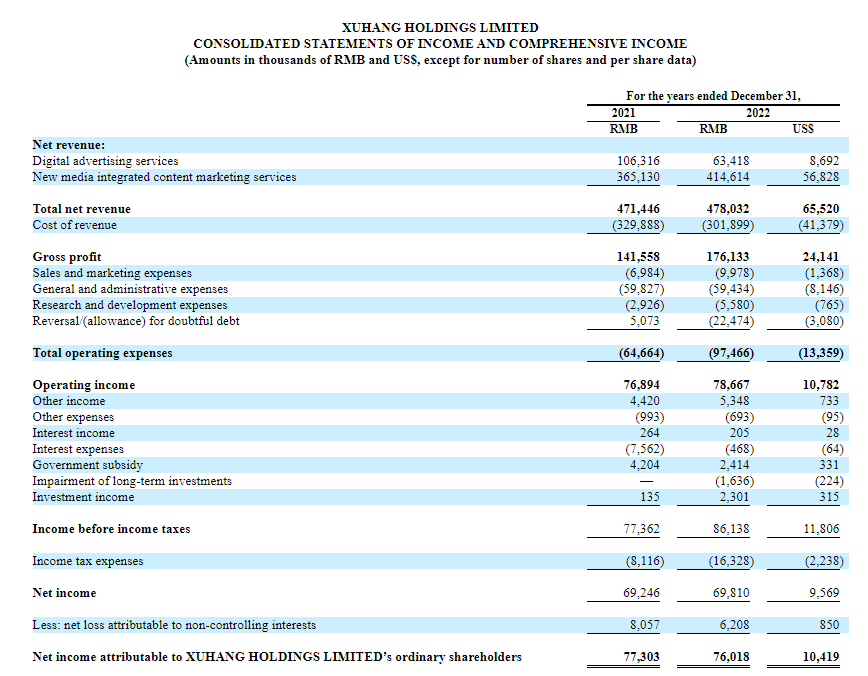
Task: Click the value '414,614'
Action: pyautogui.click(x=728, y=177)
